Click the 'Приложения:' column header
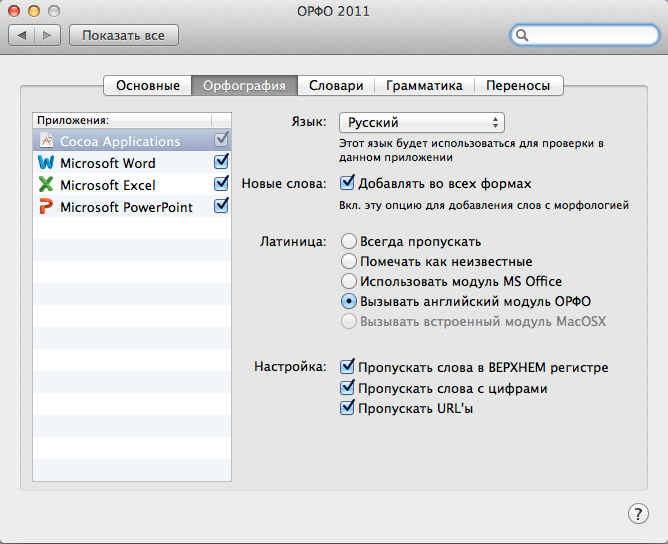Viewport: 668px width, 544px height. coord(122,120)
